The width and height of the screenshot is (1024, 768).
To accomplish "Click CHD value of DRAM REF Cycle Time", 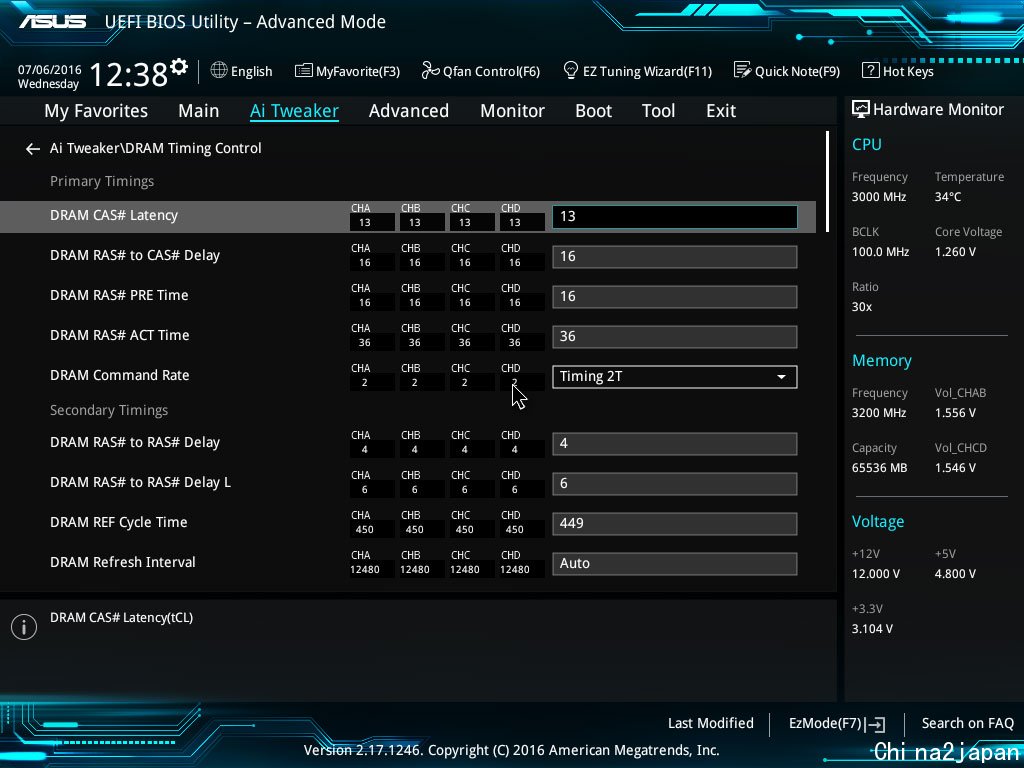I will [x=515, y=530].
